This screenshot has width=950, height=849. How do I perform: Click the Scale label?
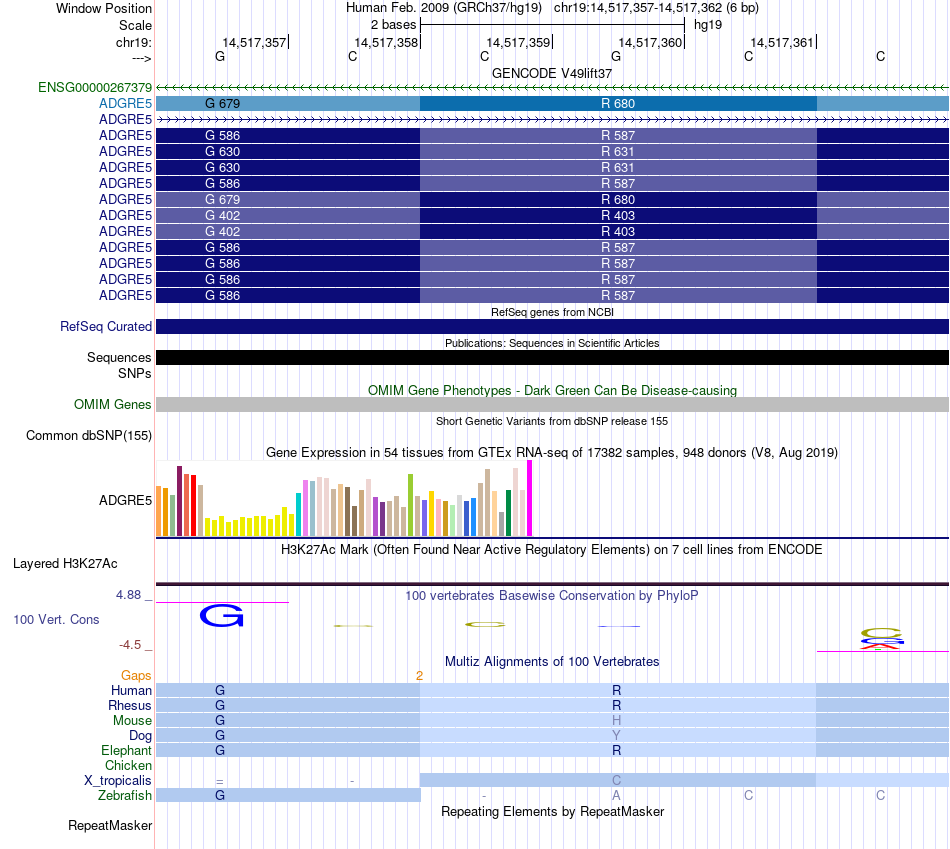(x=135, y=25)
